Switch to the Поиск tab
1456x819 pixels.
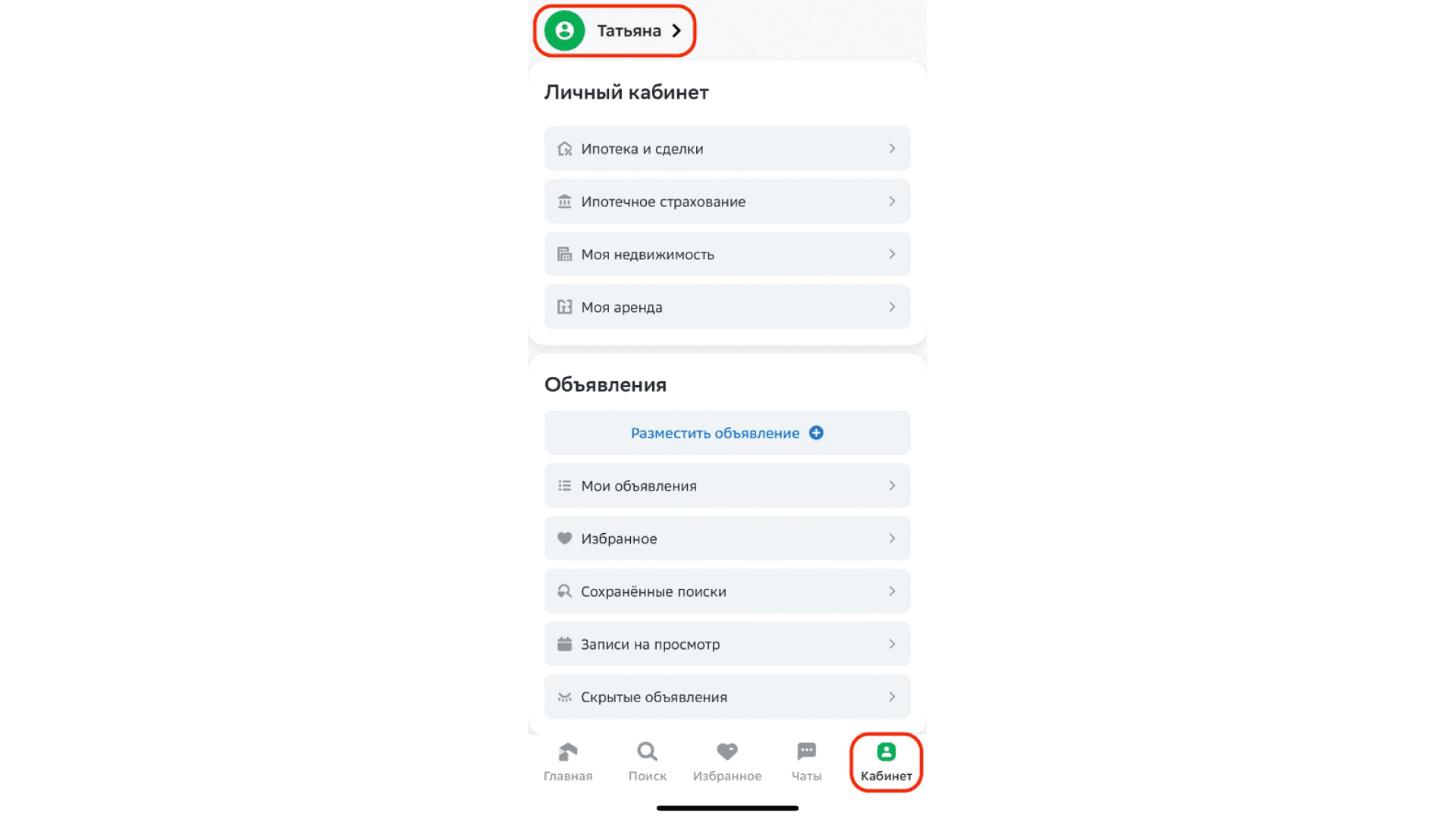coord(647,761)
